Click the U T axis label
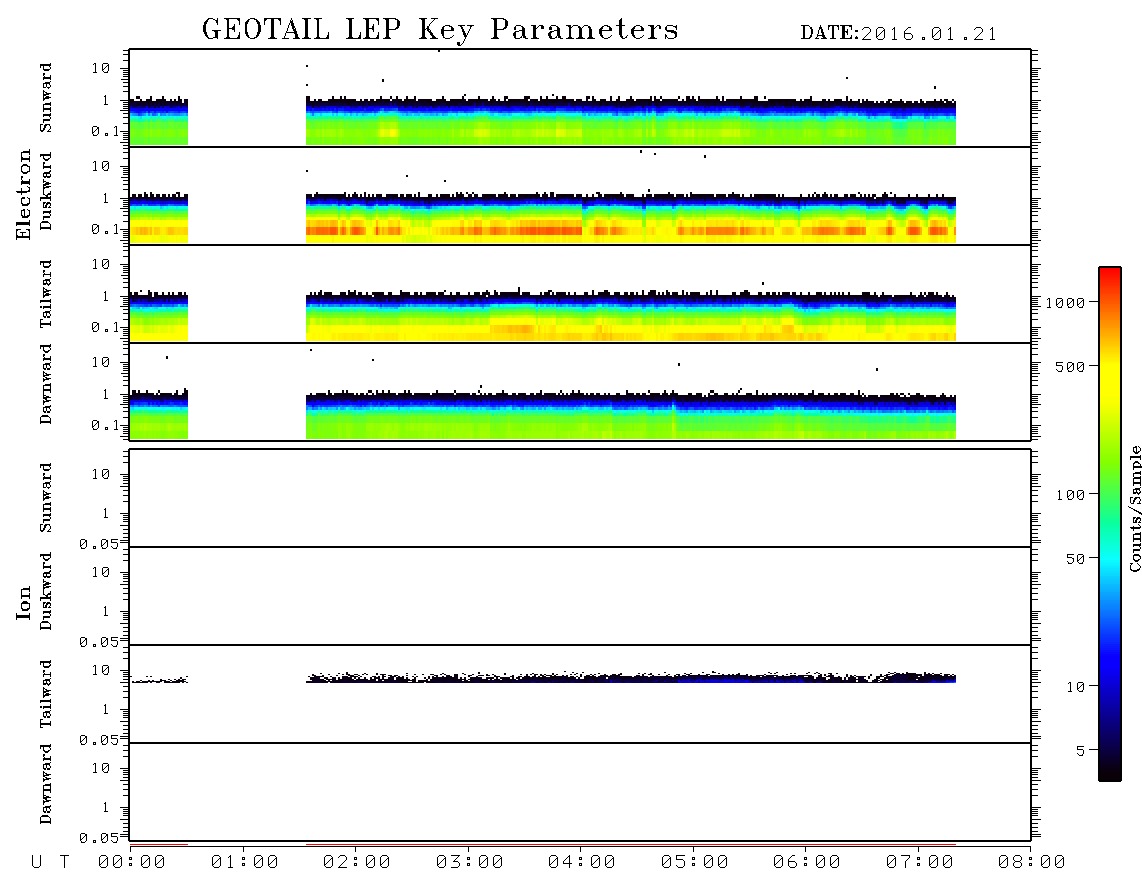Image resolution: width=1142 pixels, height=880 pixels. click(x=50, y=862)
